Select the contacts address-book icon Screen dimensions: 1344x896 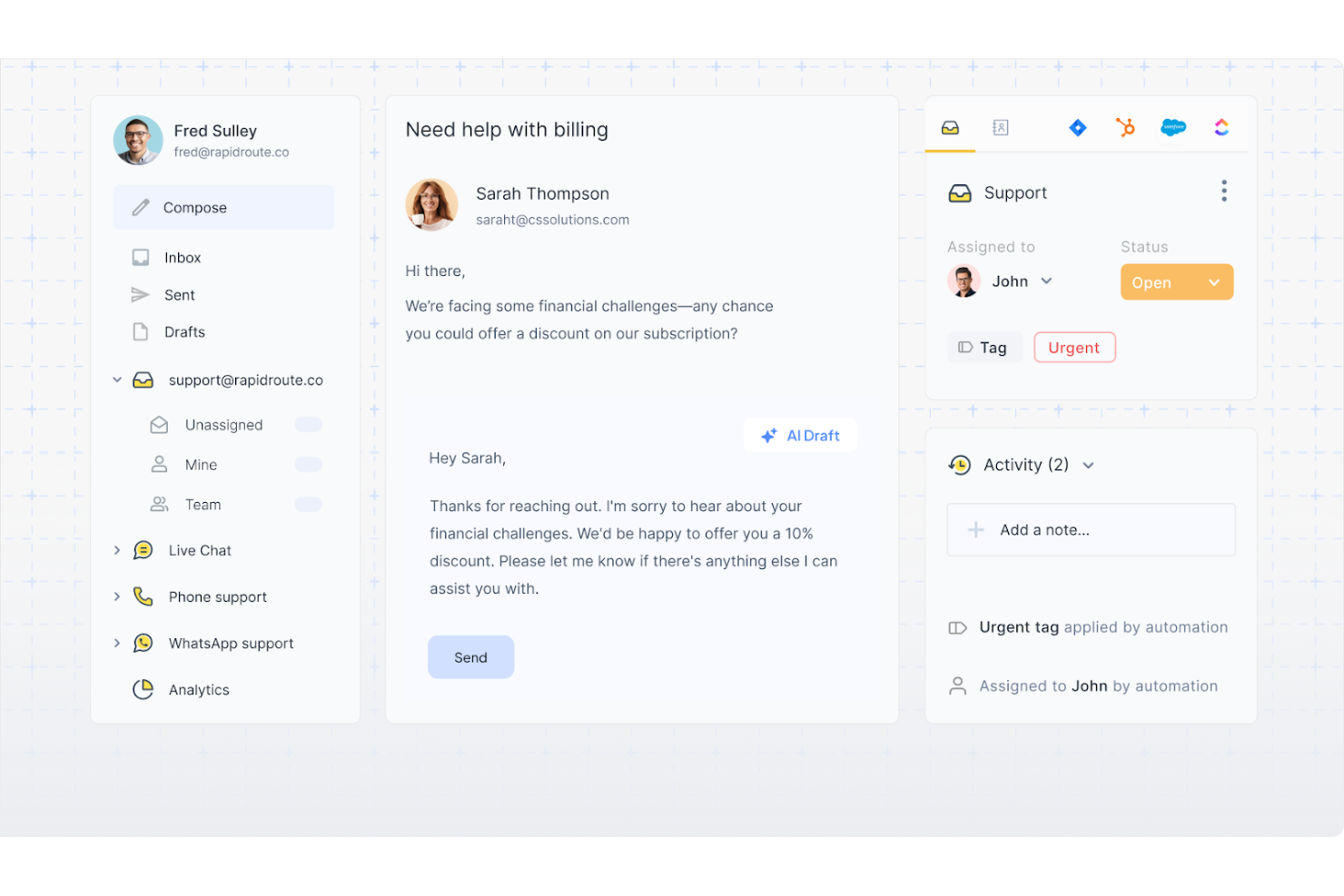coord(1000,127)
